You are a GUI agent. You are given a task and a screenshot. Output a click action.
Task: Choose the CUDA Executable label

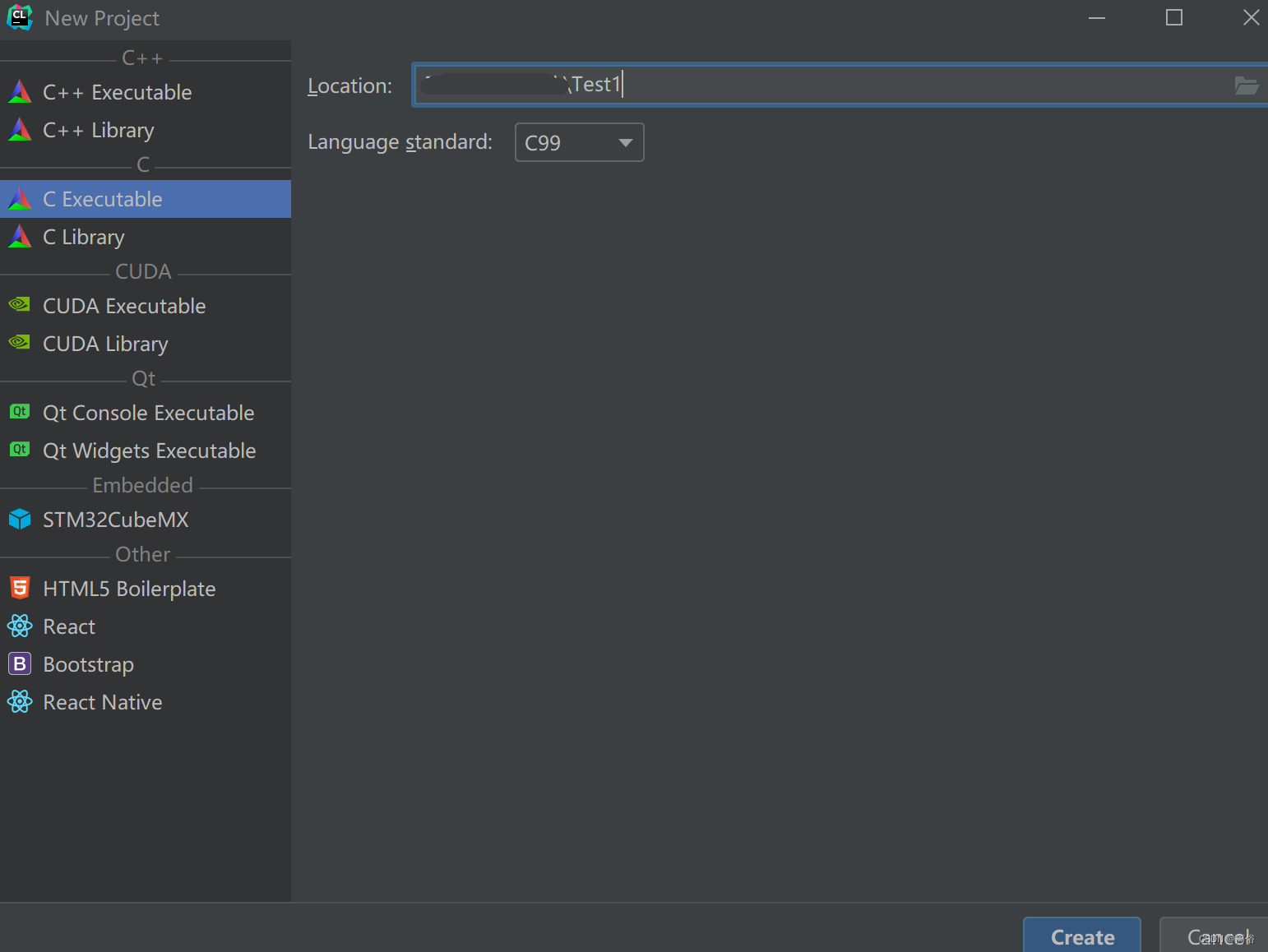[x=124, y=306]
